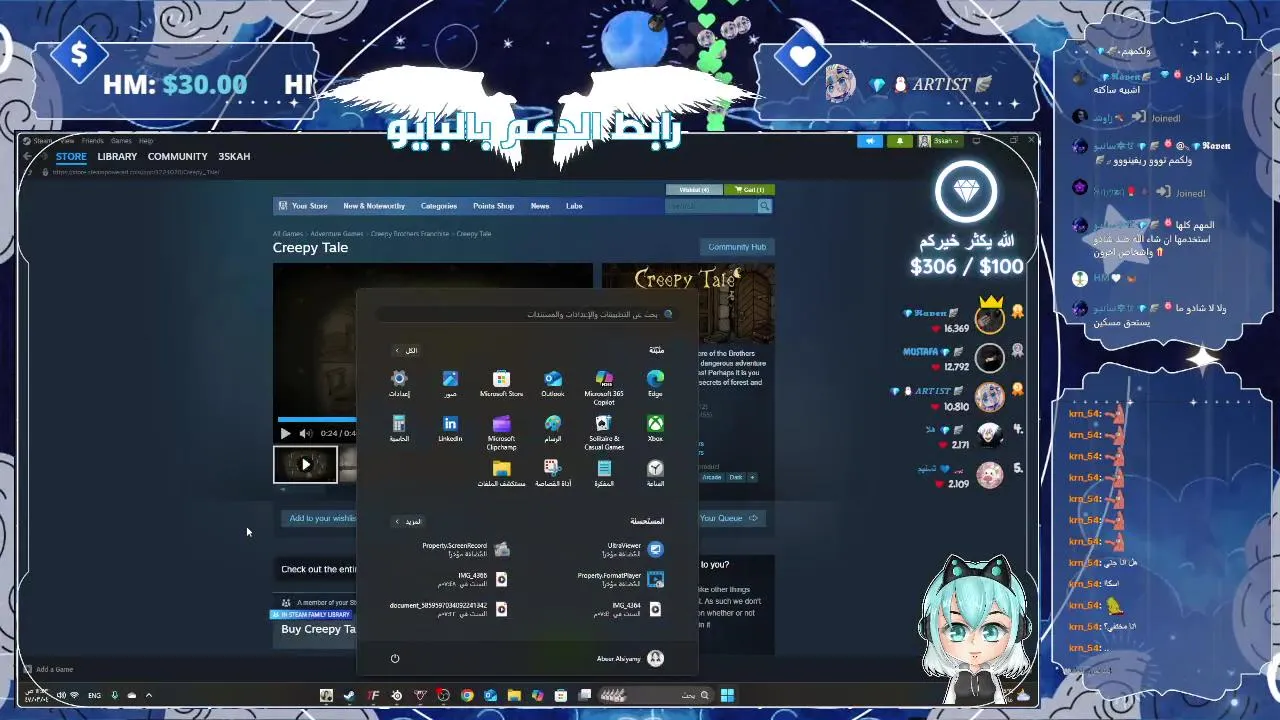The height and width of the screenshot is (720, 1280).
Task: Open Steam menu in menu bar
Action: coord(43,141)
